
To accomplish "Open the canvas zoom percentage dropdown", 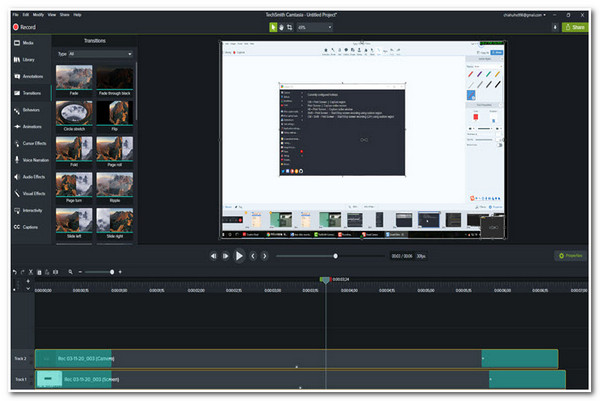I will 315,27.
